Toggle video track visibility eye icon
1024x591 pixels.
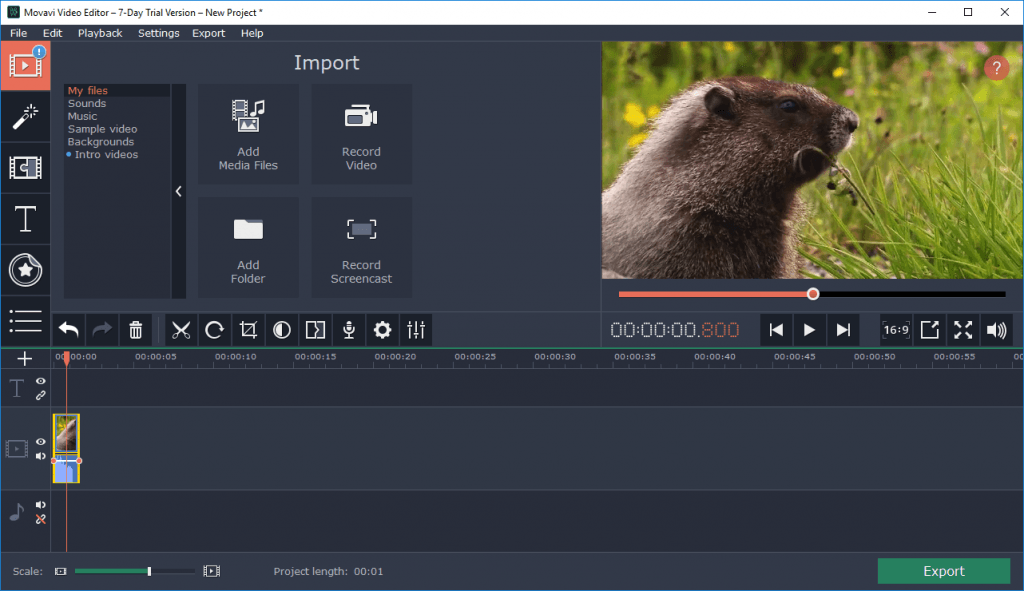(x=41, y=441)
